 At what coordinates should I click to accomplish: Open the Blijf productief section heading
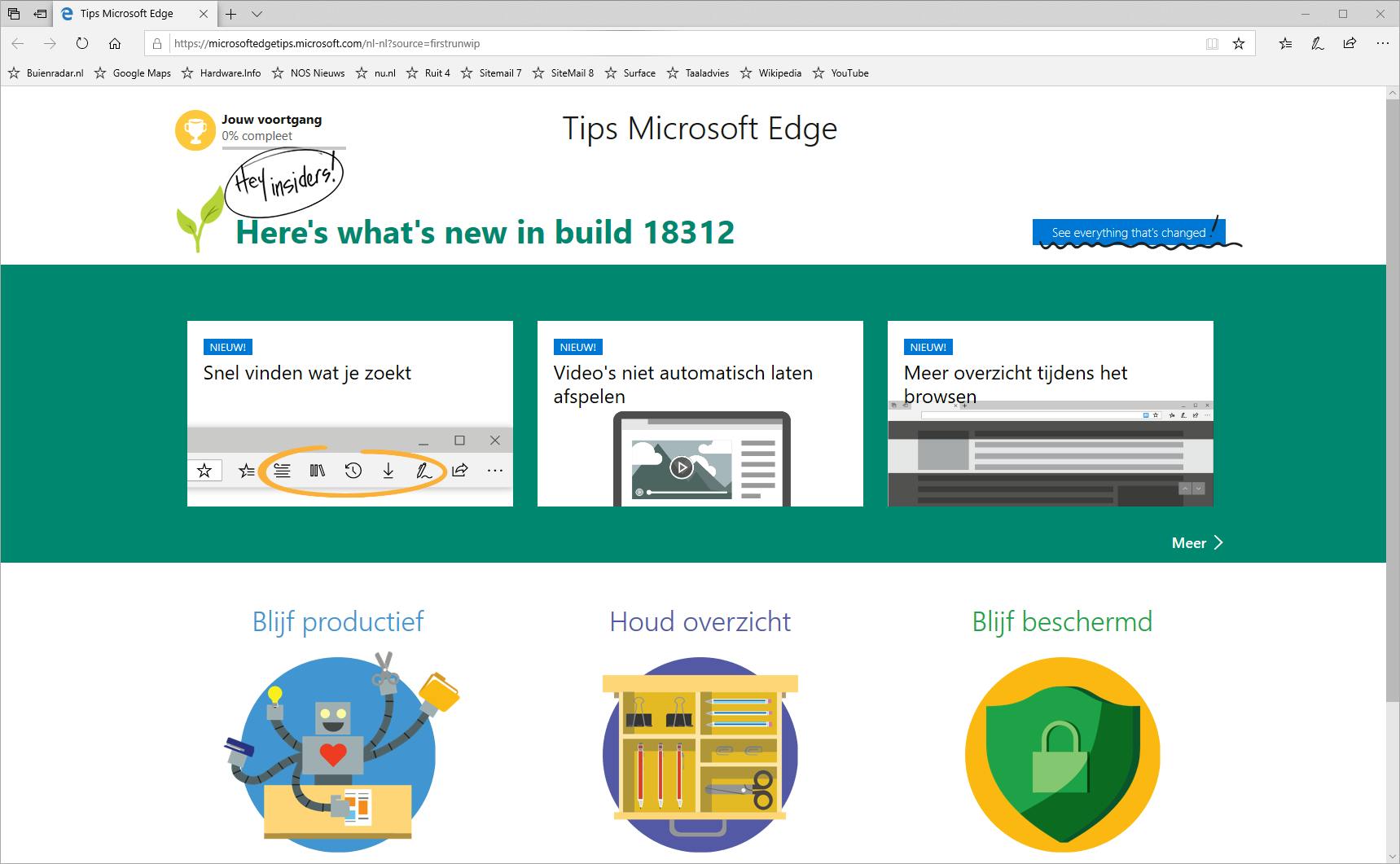(x=338, y=622)
